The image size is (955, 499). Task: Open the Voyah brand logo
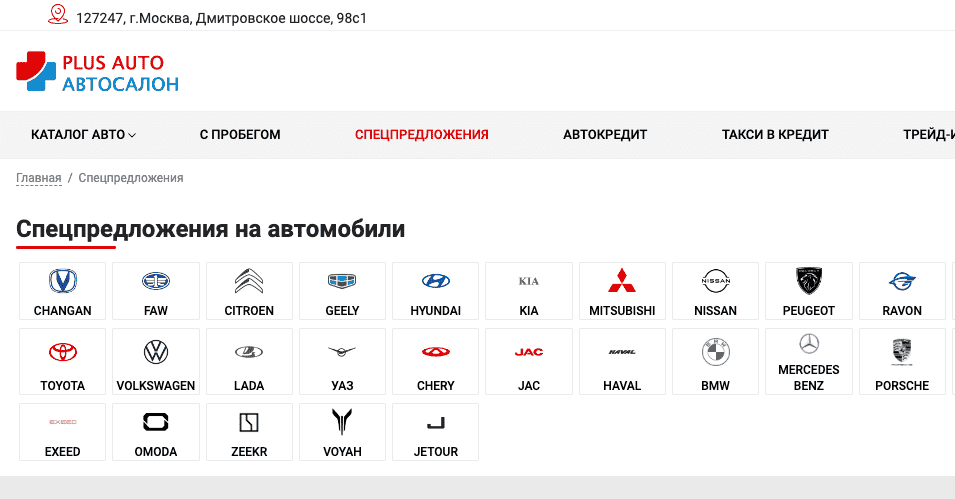click(x=343, y=422)
